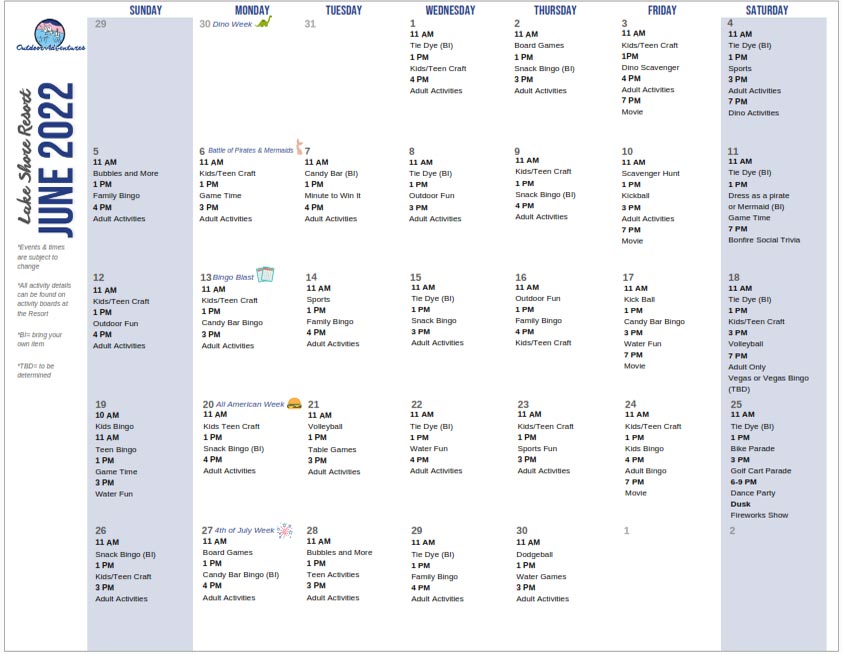Click the SUNDAY column header
Viewport: 842px width, 654px height.
pyautogui.click(x=146, y=10)
